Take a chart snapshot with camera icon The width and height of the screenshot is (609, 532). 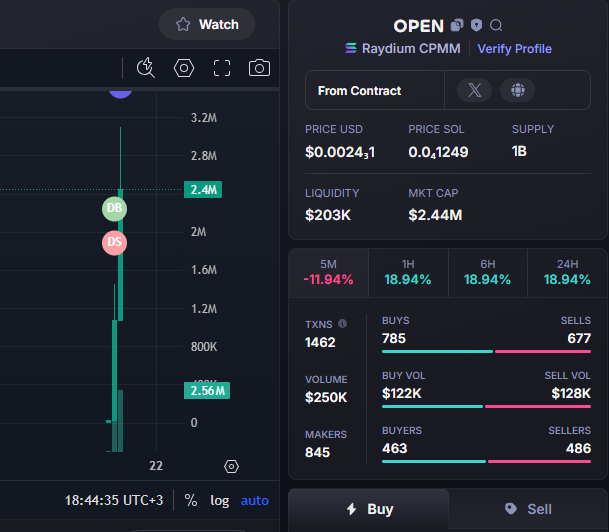259,68
